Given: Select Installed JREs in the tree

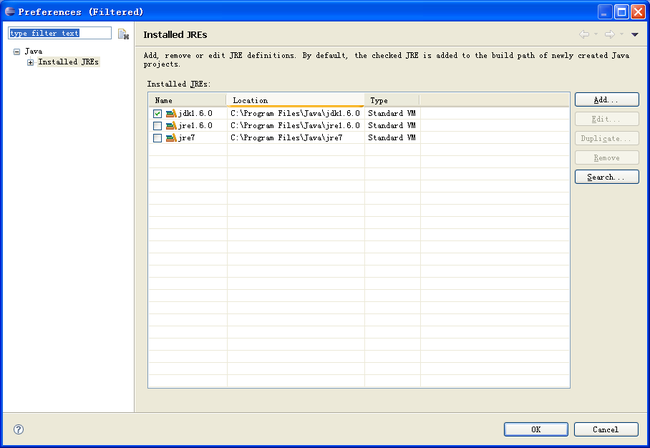Looking at the screenshot, I should pos(68,62).
